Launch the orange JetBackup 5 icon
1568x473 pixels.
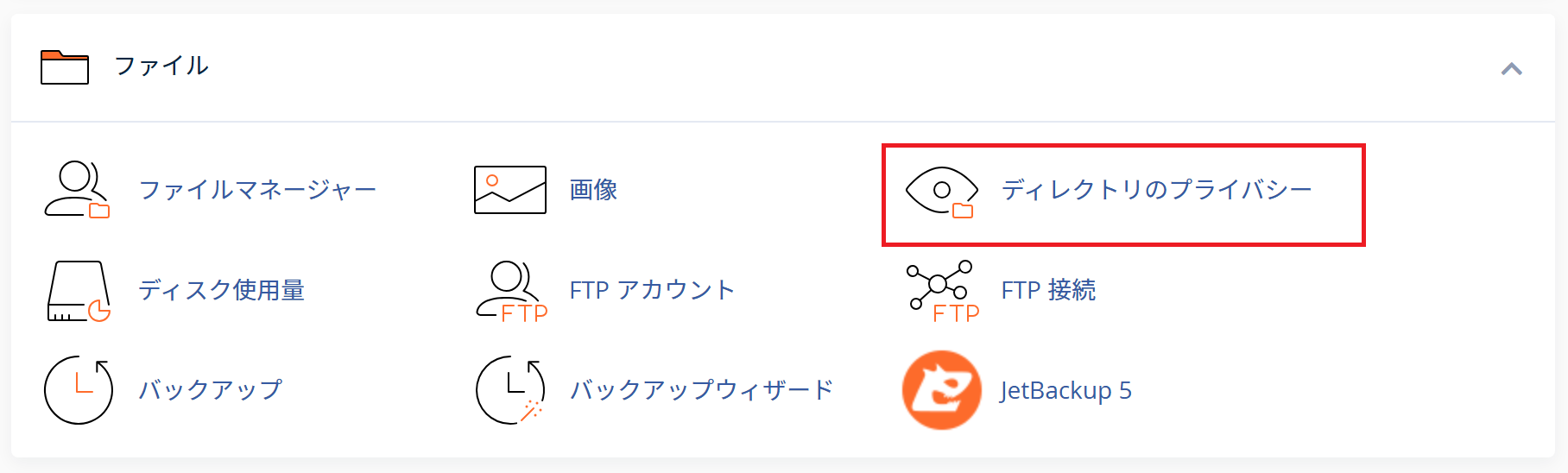(x=942, y=390)
